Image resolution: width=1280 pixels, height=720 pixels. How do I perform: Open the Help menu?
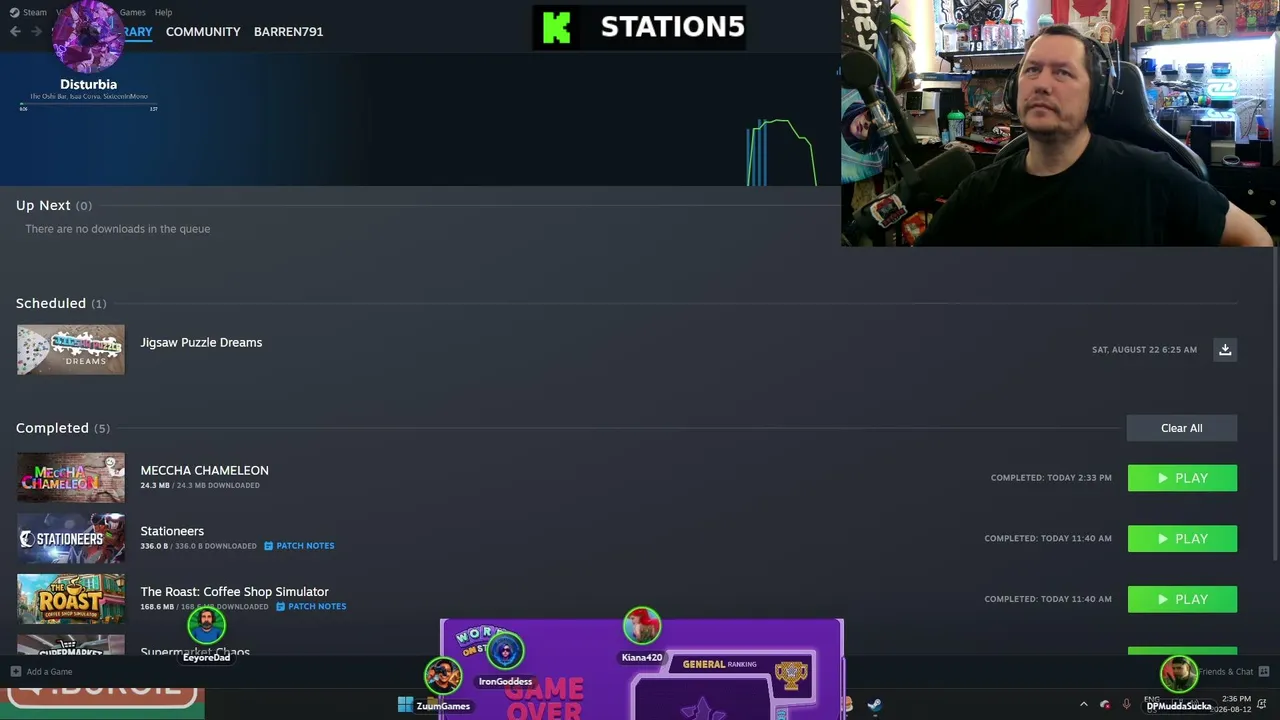click(x=163, y=12)
